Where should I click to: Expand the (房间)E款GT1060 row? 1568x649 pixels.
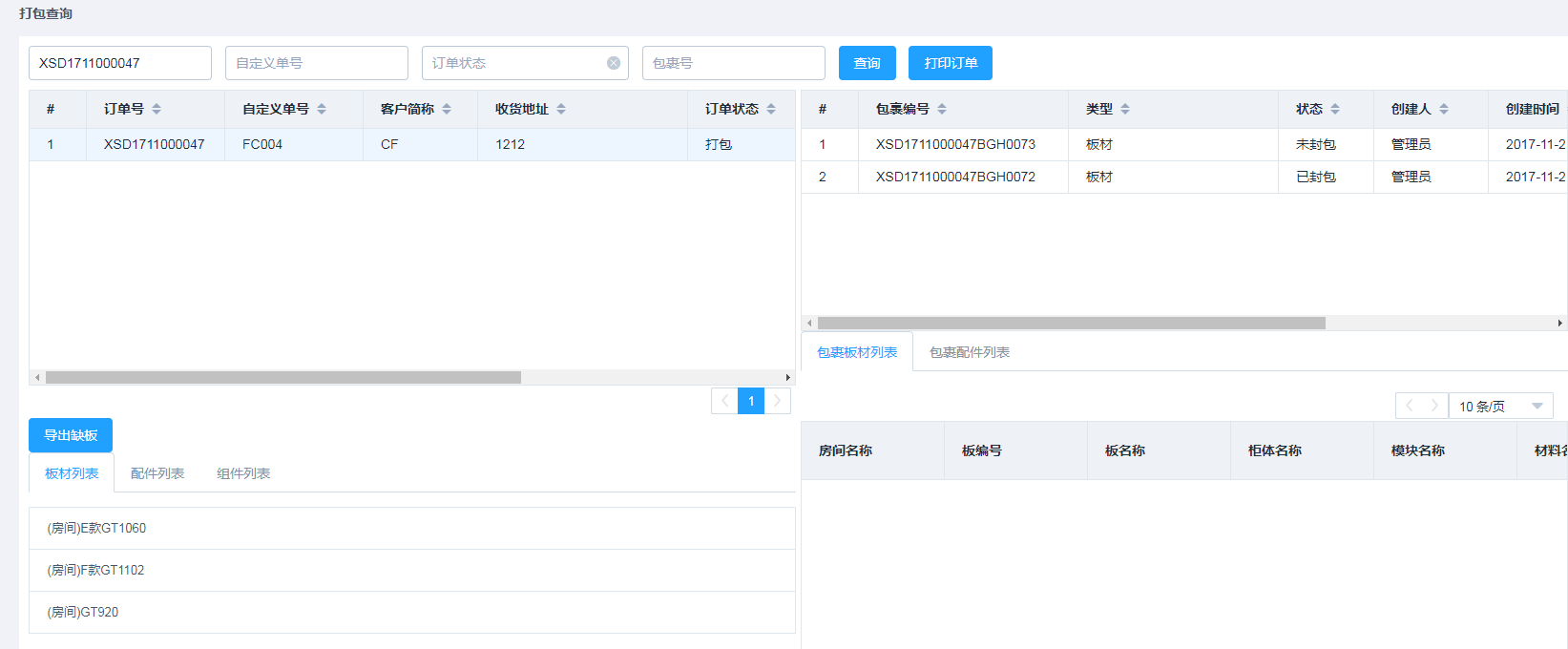pos(411,528)
